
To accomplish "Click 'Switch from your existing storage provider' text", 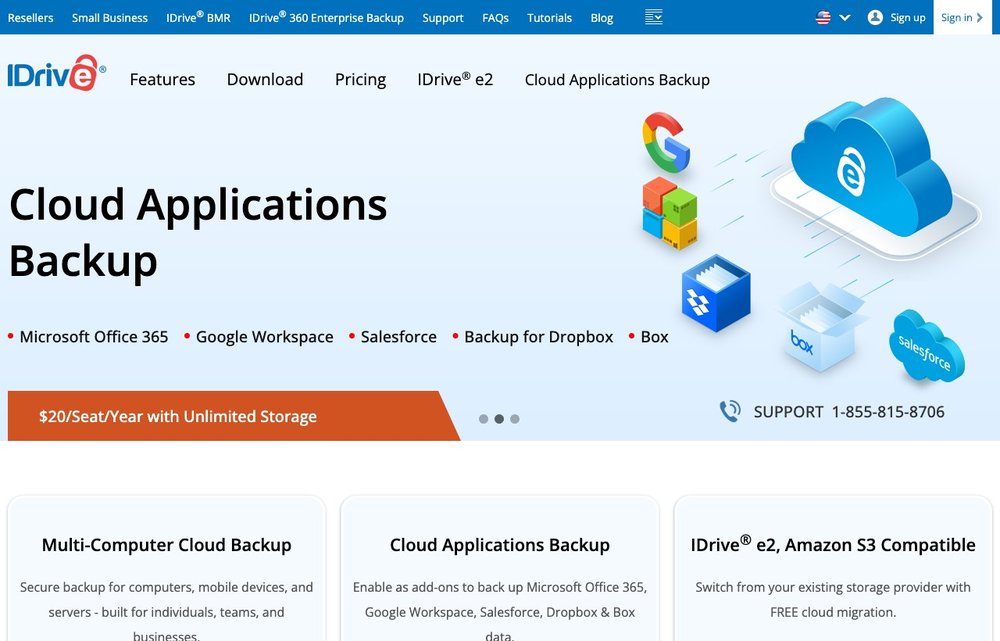I will click(x=833, y=600).
